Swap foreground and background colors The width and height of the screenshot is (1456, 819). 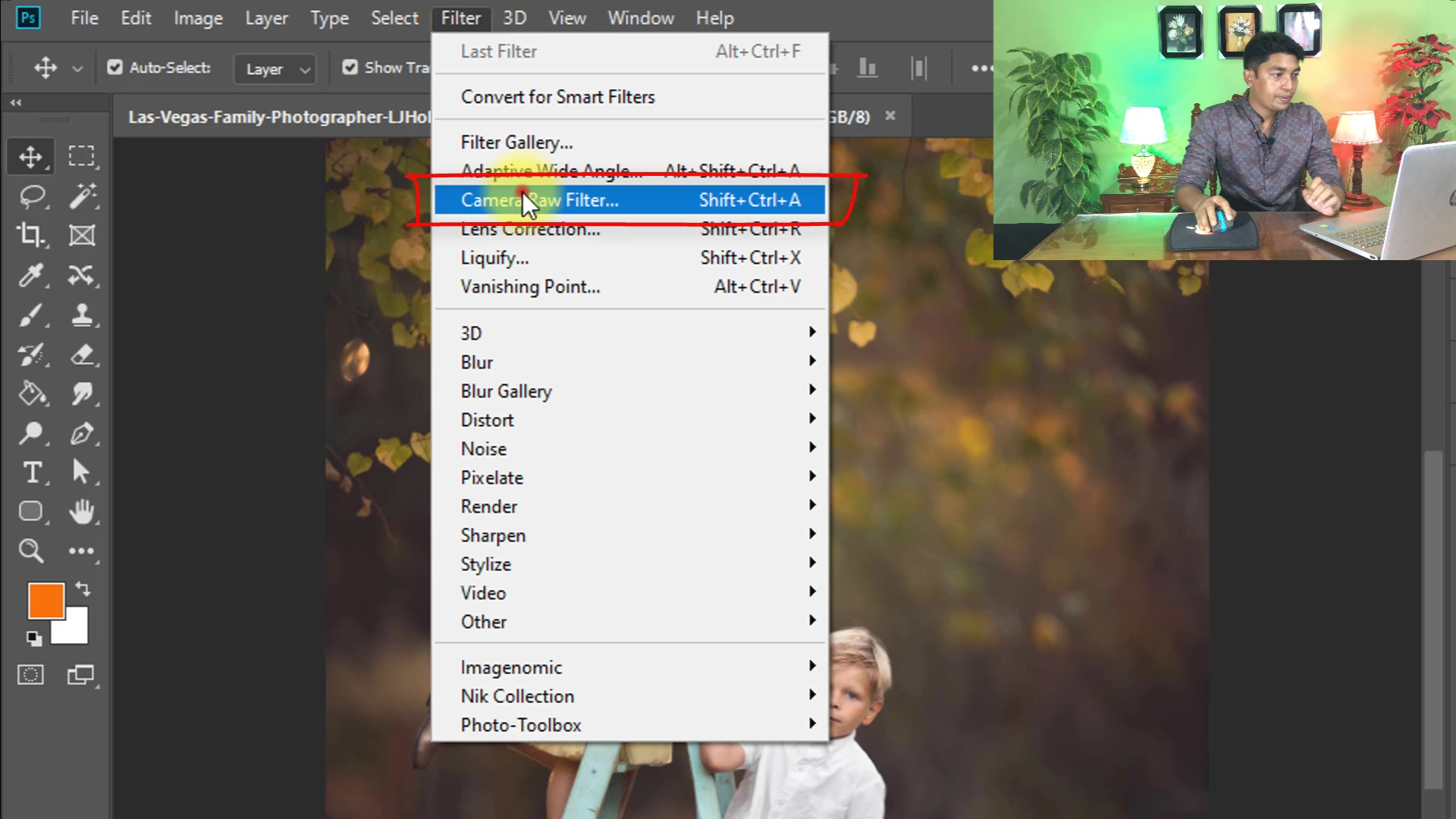pyautogui.click(x=83, y=588)
